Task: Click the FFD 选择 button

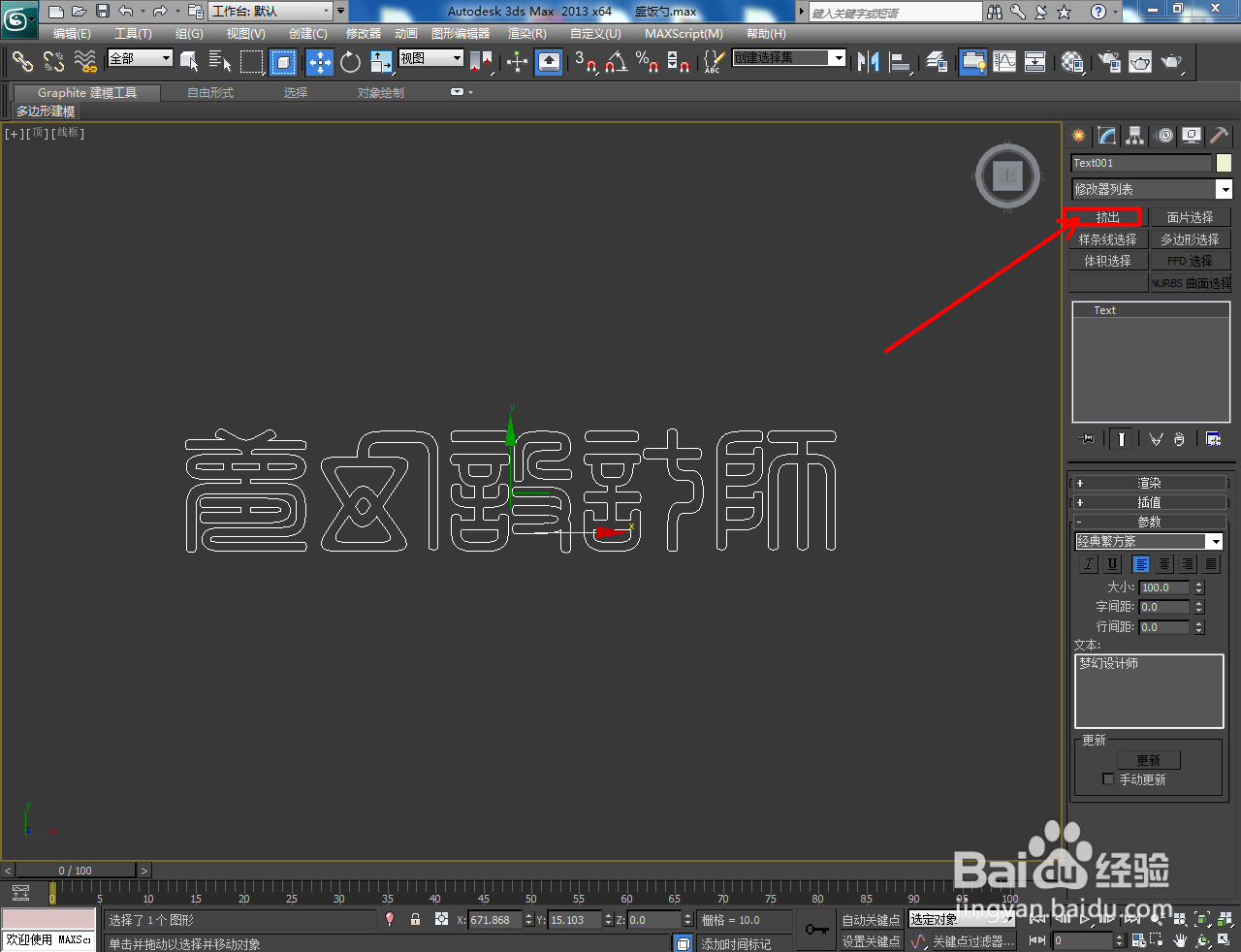Action: click(1190, 261)
